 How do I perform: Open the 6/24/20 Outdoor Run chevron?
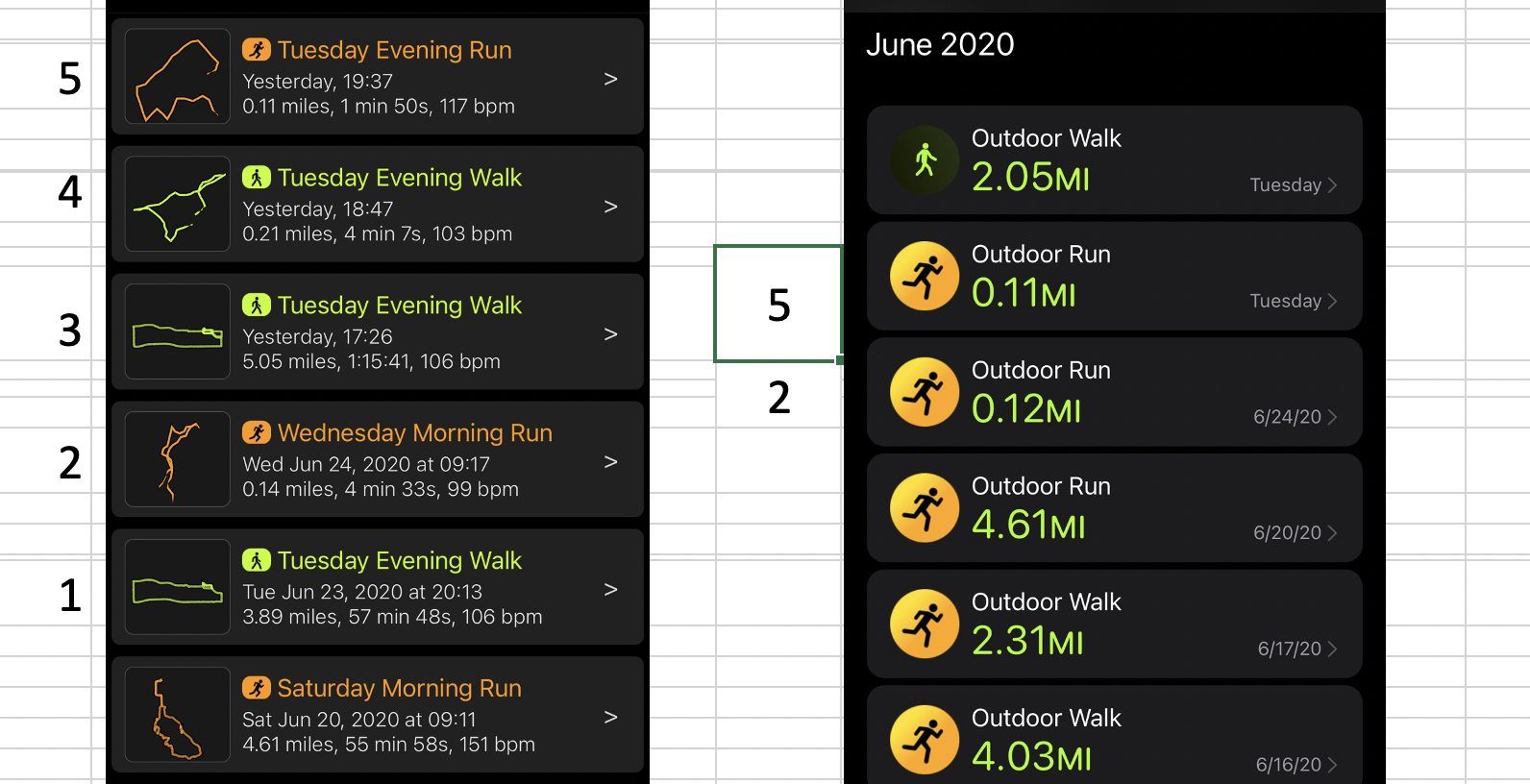[x=1332, y=417]
